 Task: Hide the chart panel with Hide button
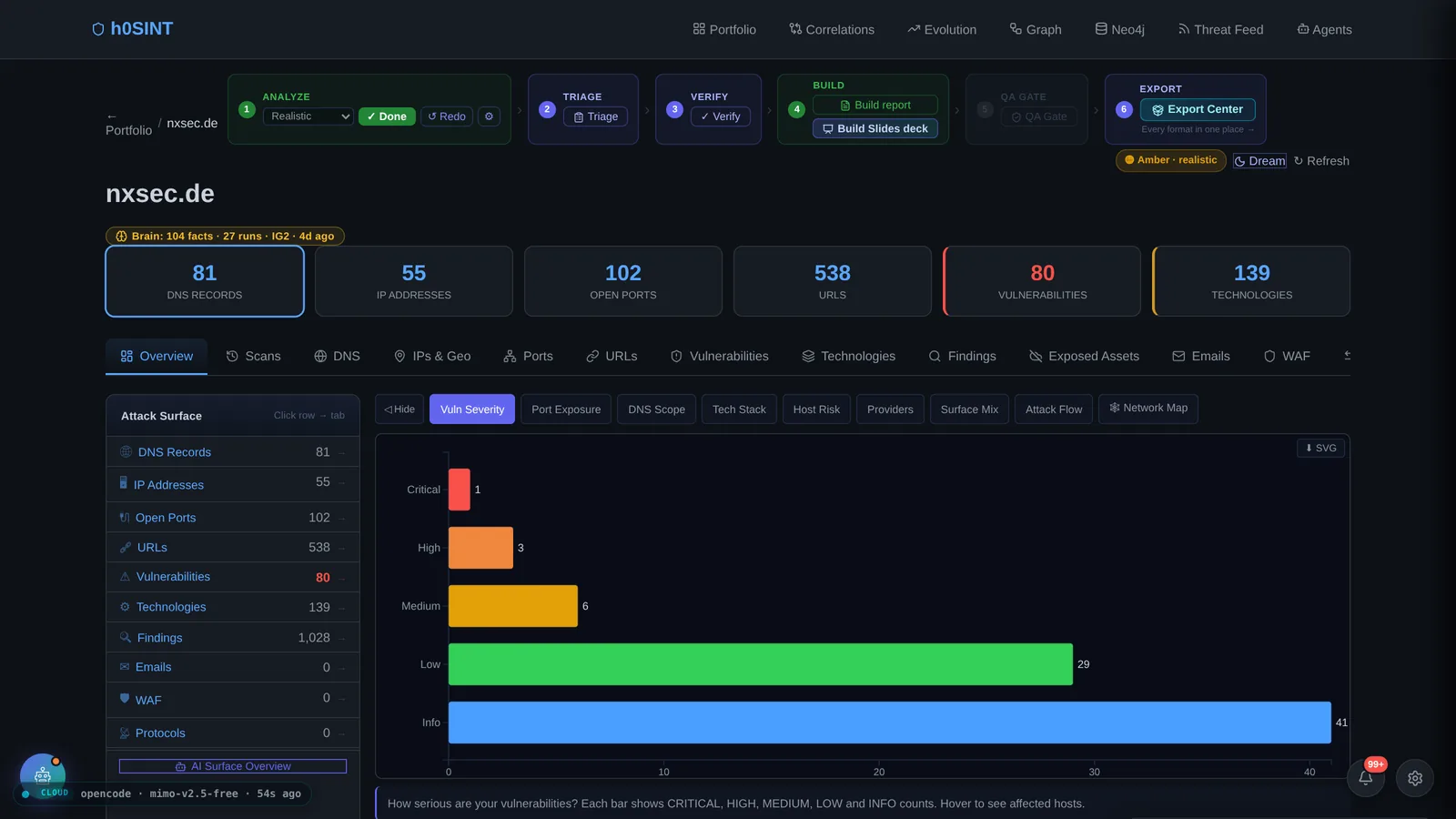pyautogui.click(x=399, y=409)
